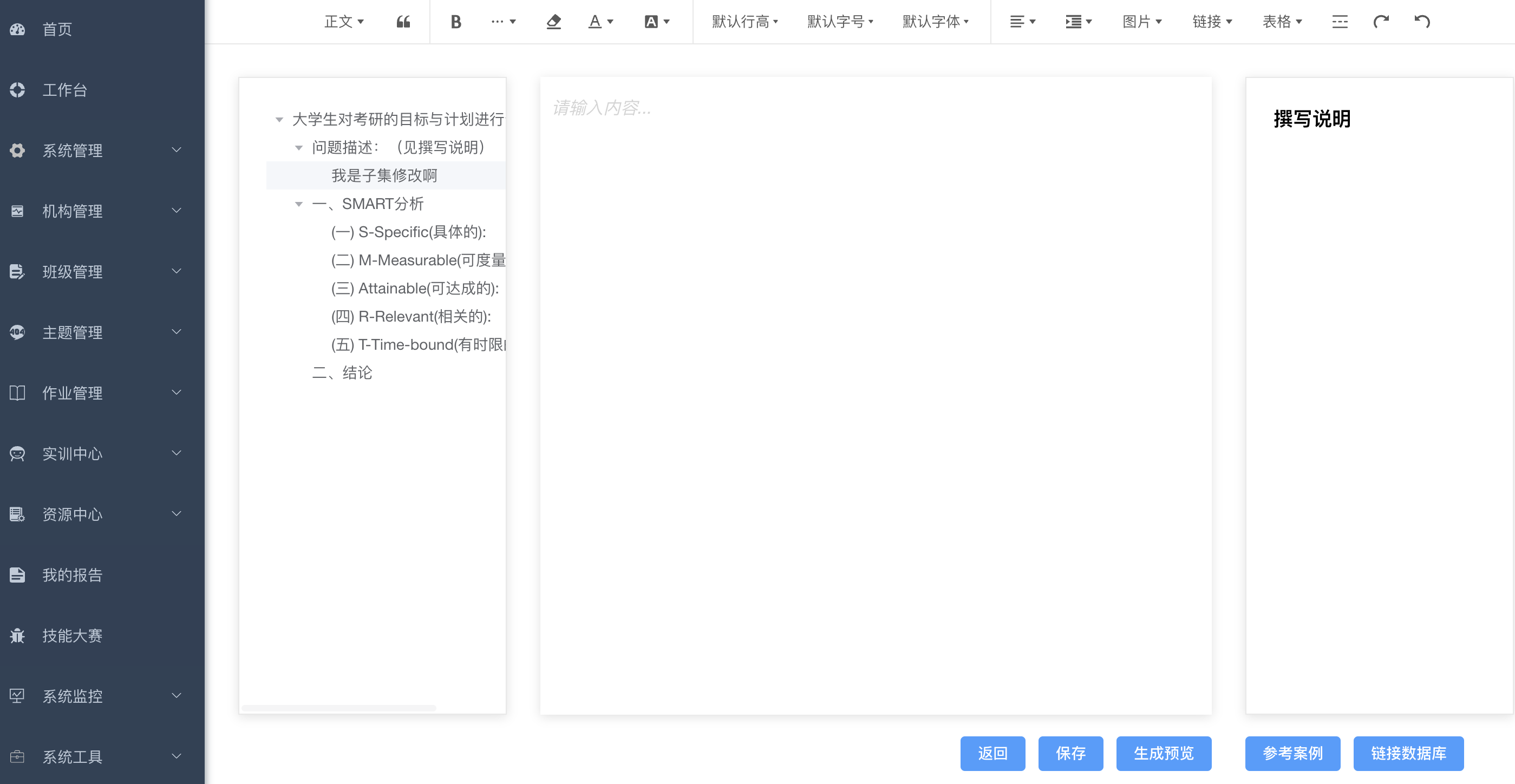Screen dimensions: 1515x784
Task: Insert a blockquote with the quote icon
Action: (x=403, y=22)
